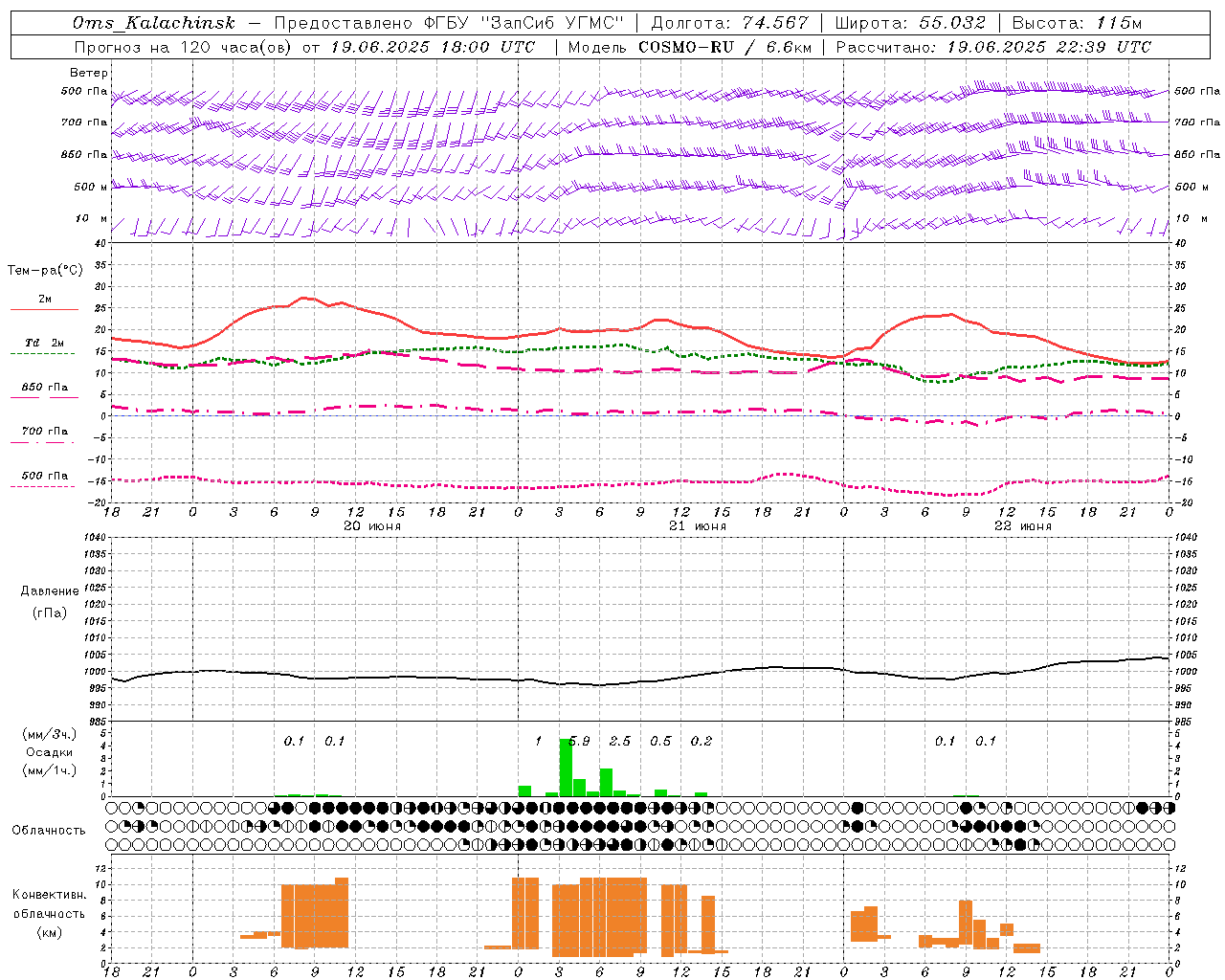Screen dimensions: 1225x980
Task: Click the 'Давление' pressure panel label
Action: pos(50,591)
